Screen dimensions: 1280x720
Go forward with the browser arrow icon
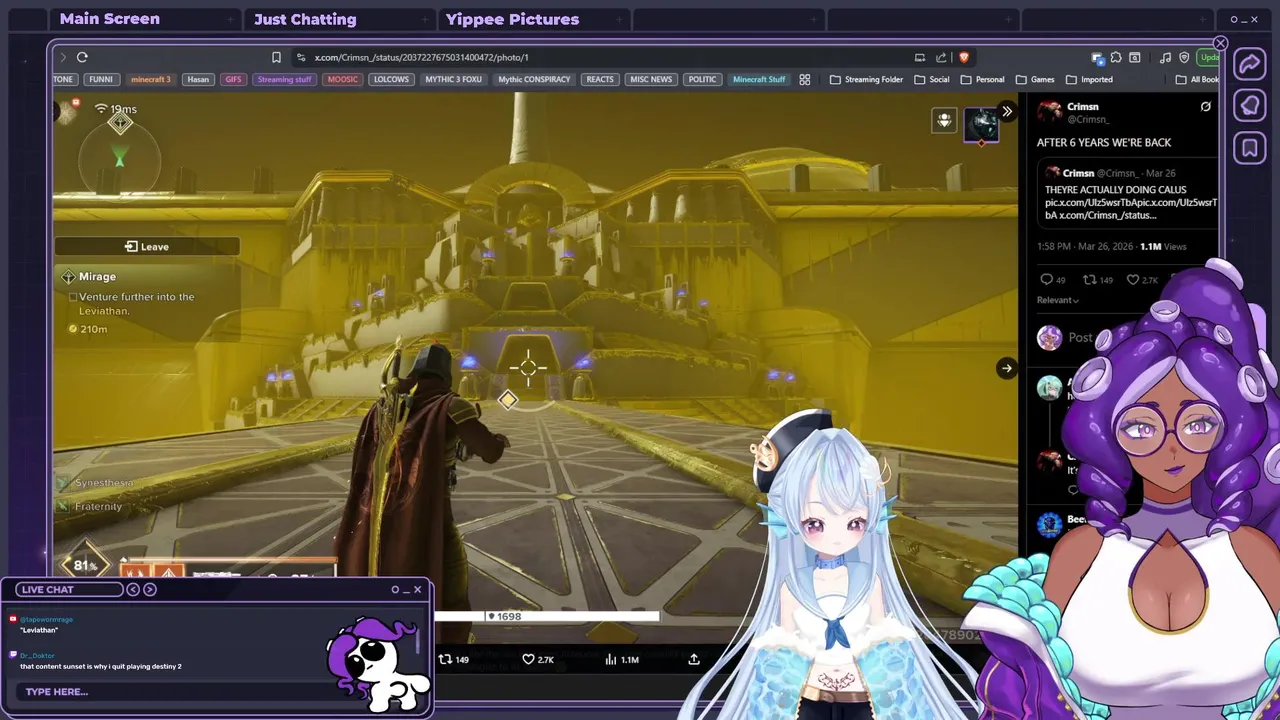(63, 58)
